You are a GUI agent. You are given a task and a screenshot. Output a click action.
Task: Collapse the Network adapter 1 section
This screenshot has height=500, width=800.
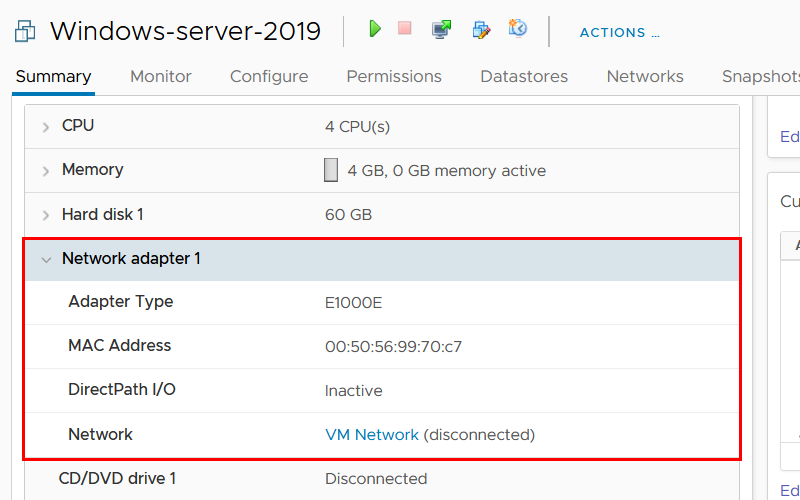[46, 260]
